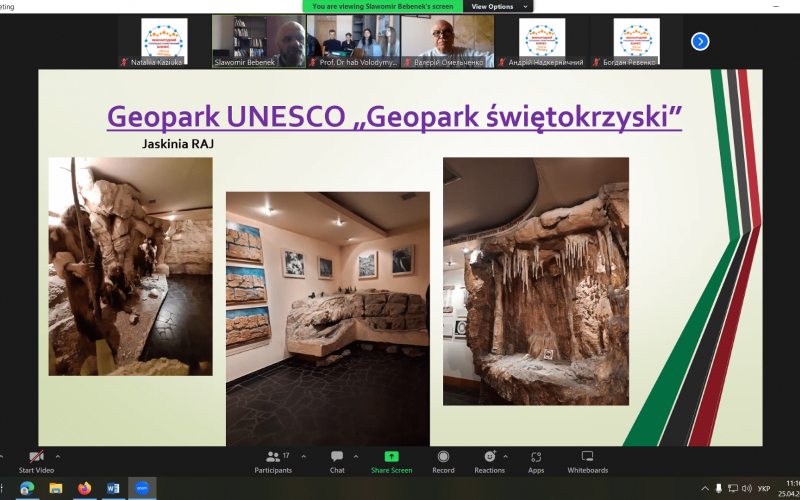Expand the arrow next to Participants
The width and height of the screenshot is (800, 500).
(x=304, y=457)
